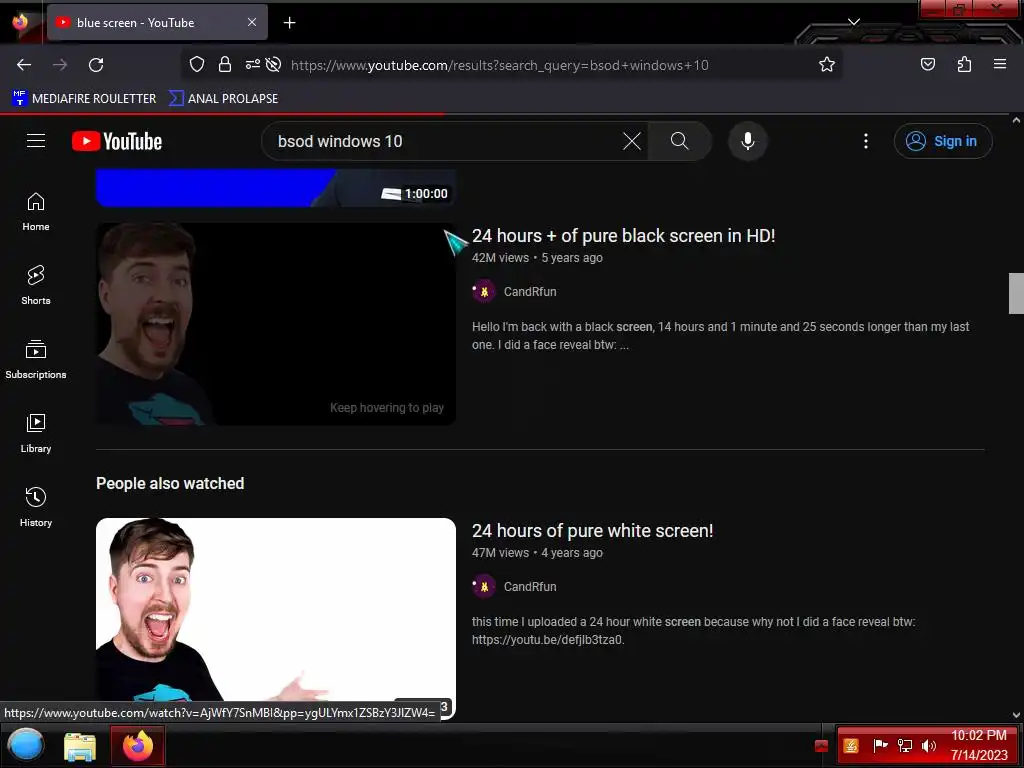
Task: Click CandRfun avatar under white screen video
Action: click(484, 587)
